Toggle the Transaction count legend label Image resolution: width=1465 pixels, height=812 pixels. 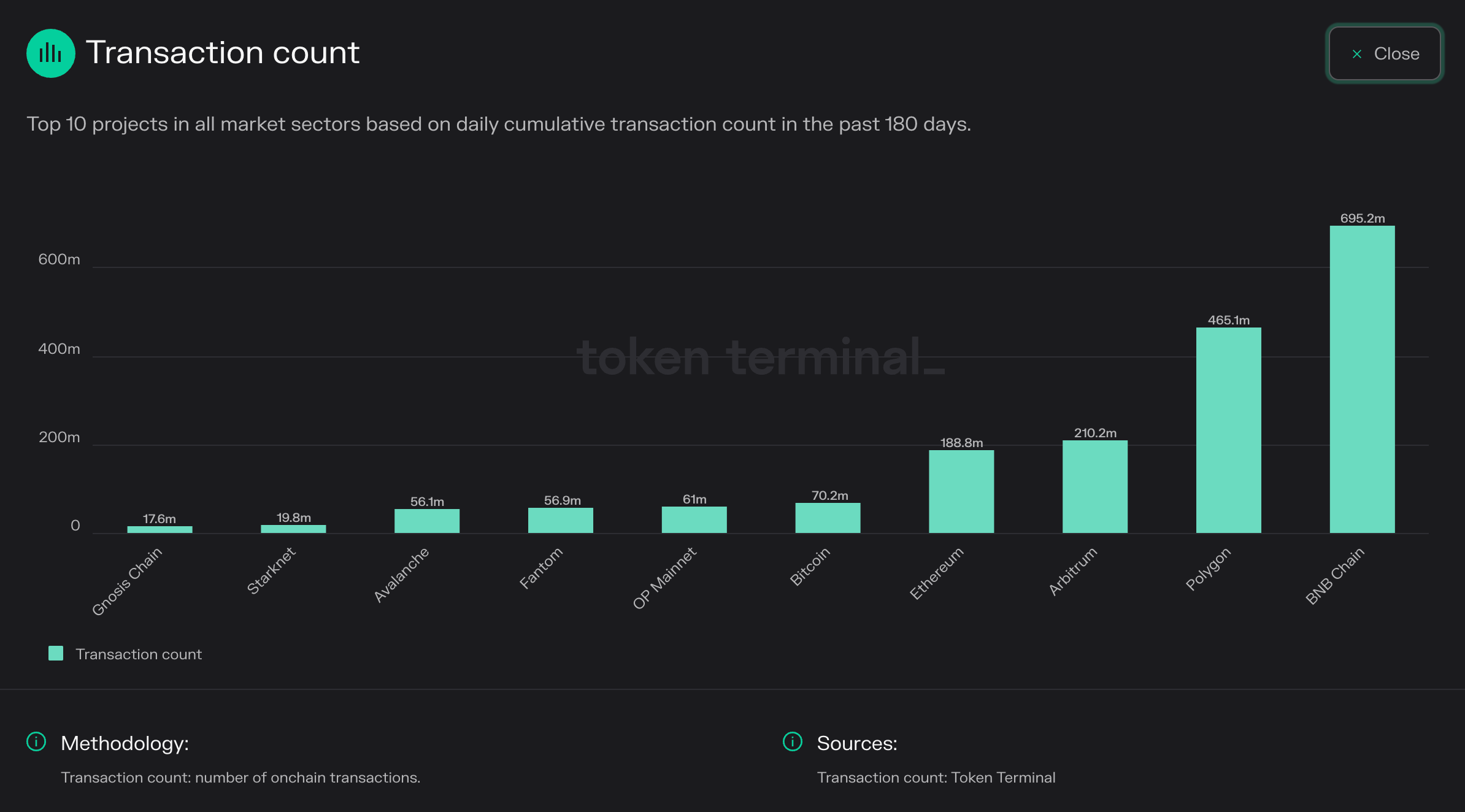139,654
